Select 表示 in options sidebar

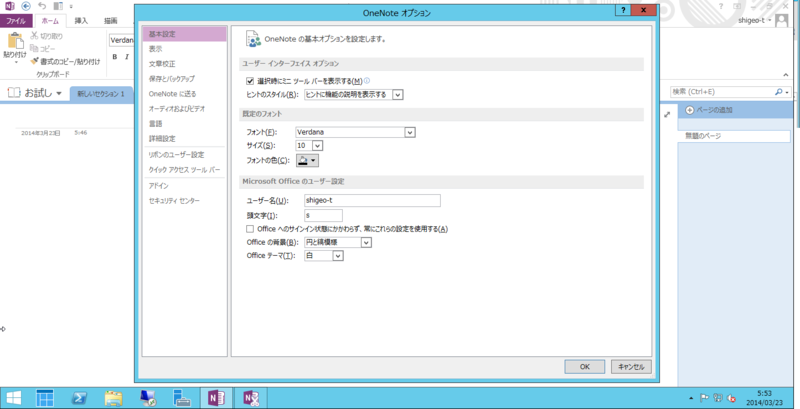point(185,49)
